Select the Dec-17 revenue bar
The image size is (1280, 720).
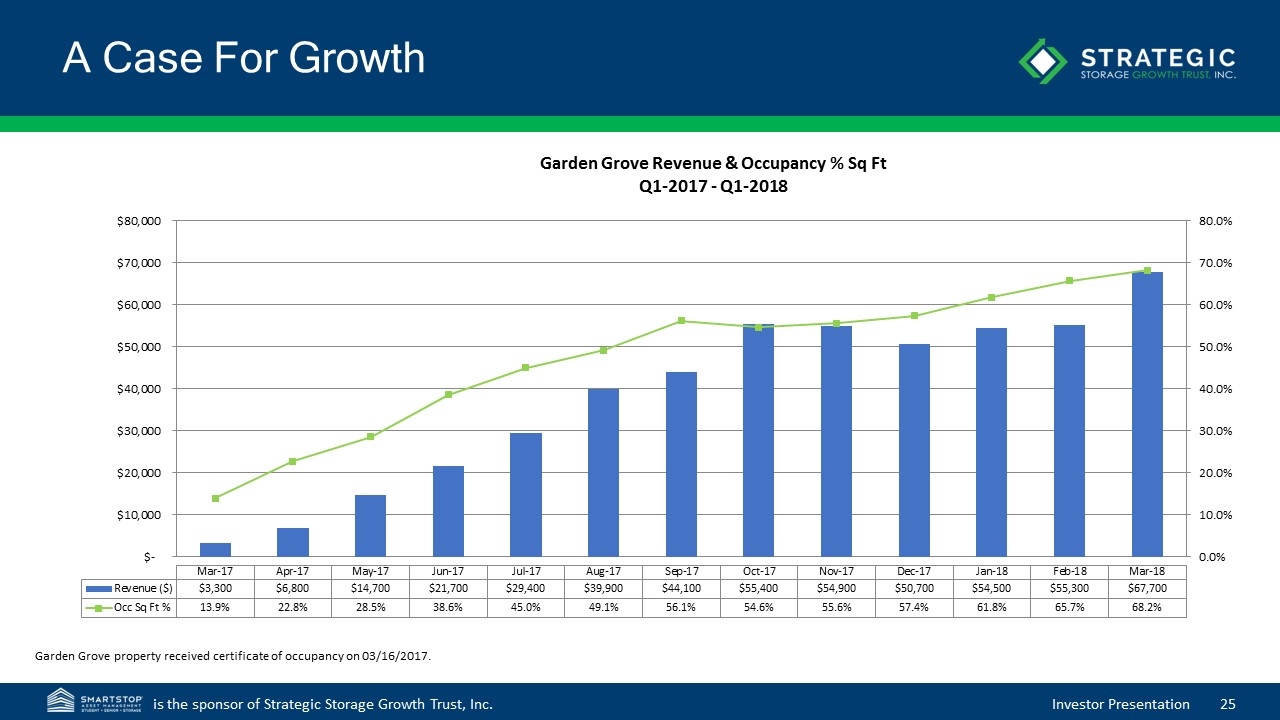tap(914, 450)
